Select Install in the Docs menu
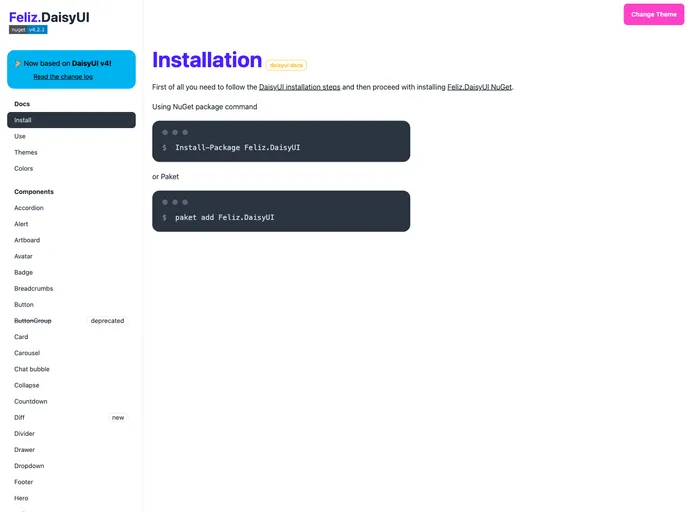Image resolution: width=688 pixels, height=512 pixels. click(x=70, y=120)
